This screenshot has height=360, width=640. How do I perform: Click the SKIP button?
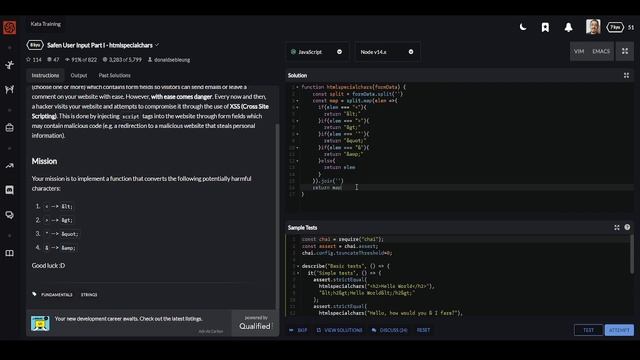click(x=298, y=330)
